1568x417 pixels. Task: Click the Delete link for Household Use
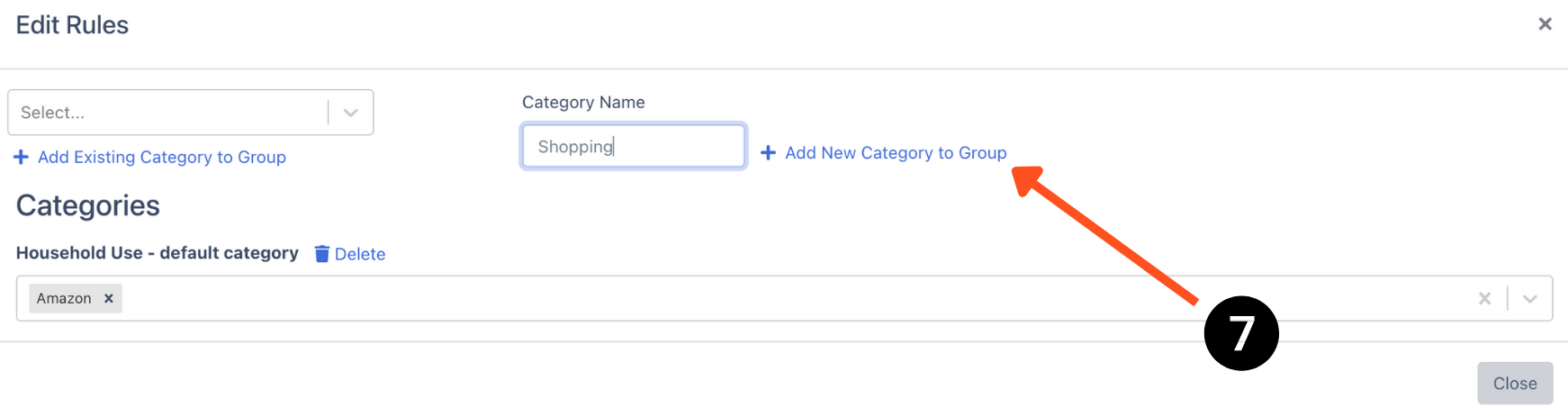pos(359,254)
